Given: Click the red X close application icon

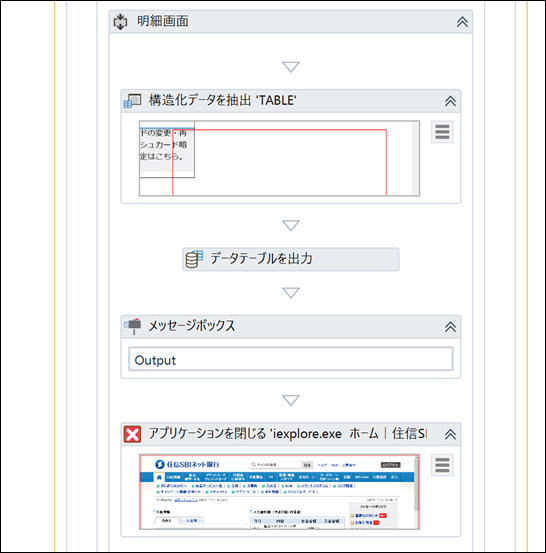Looking at the screenshot, I should click(132, 434).
